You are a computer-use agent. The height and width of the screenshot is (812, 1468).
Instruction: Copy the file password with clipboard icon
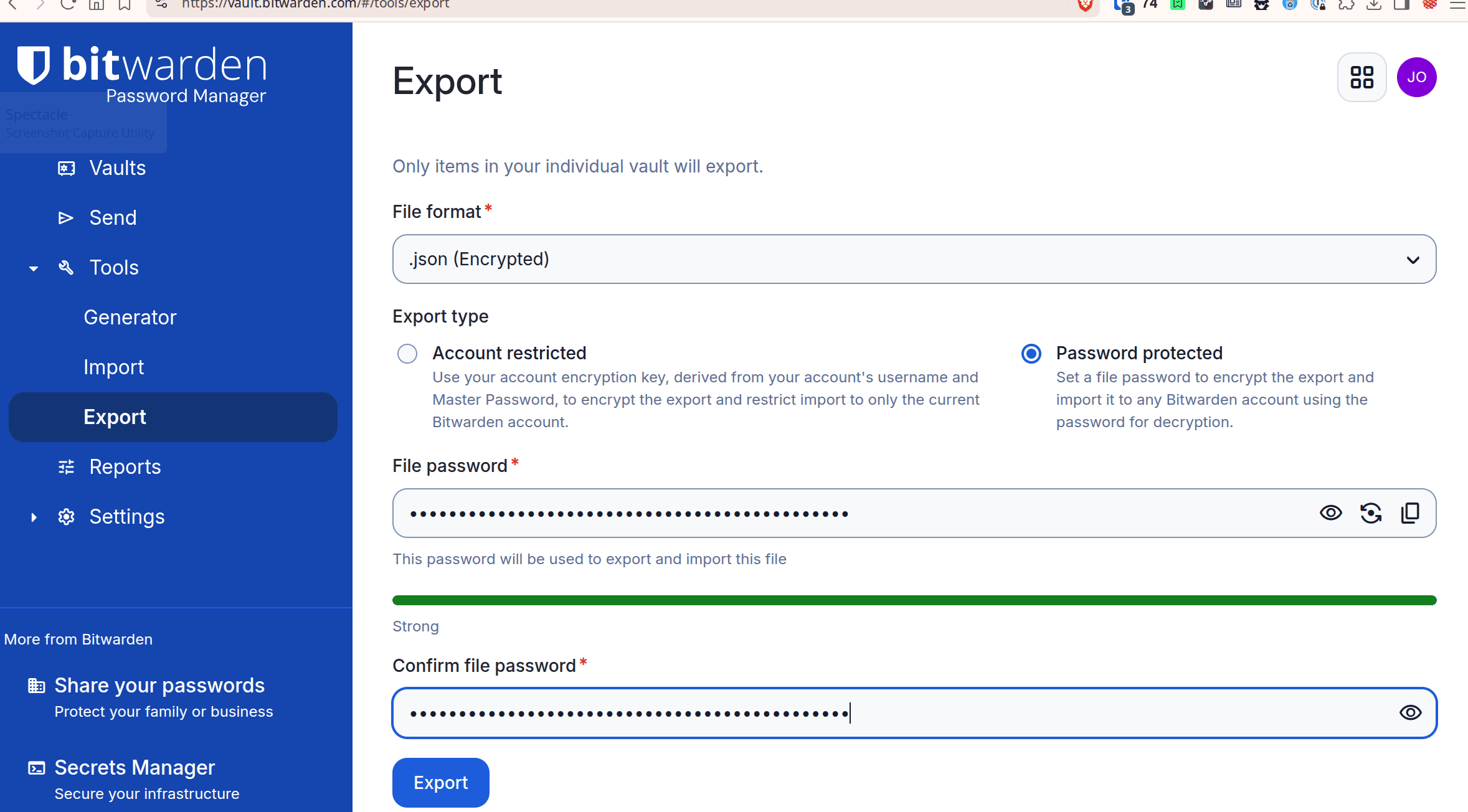(x=1410, y=513)
